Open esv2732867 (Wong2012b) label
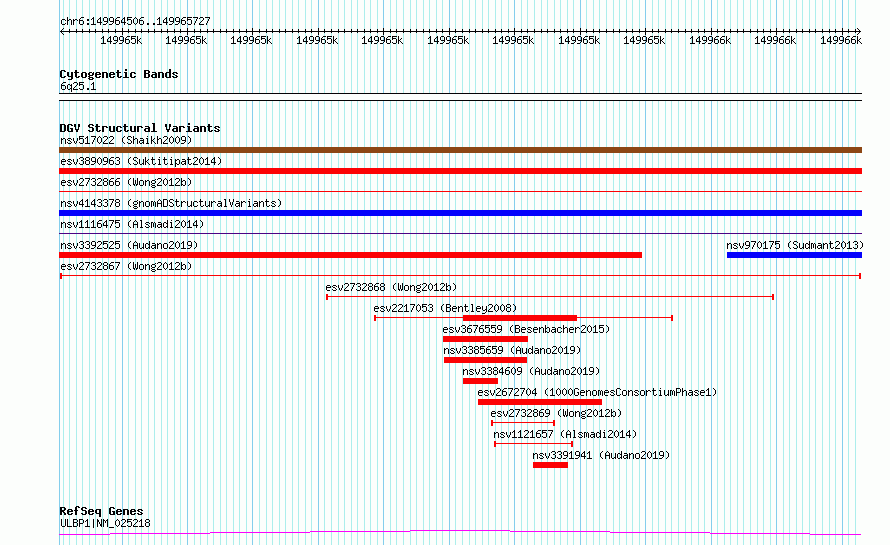 click(x=126, y=266)
